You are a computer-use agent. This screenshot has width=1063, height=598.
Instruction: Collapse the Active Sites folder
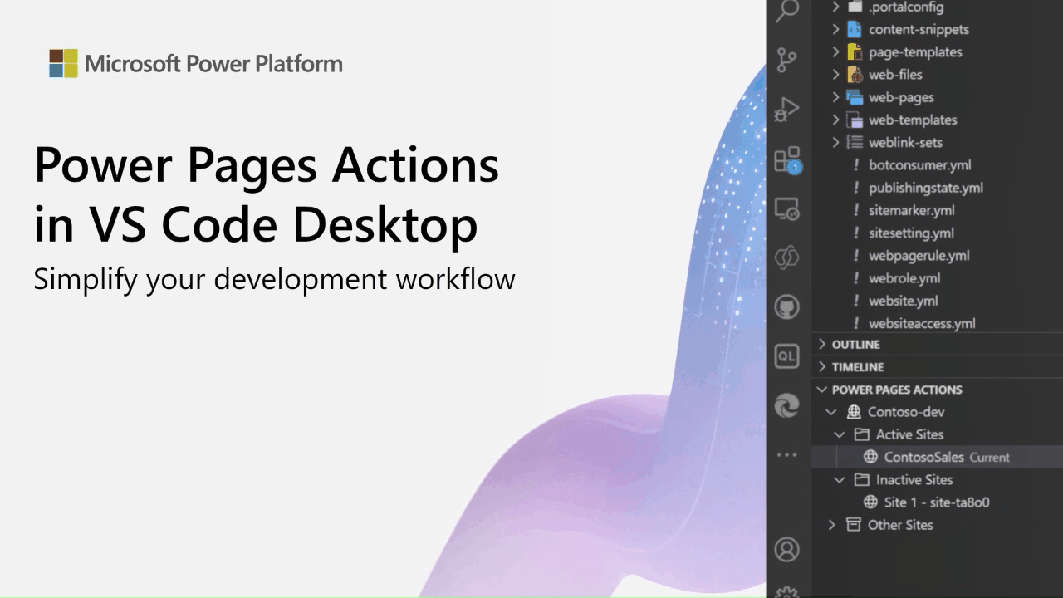pos(909,435)
